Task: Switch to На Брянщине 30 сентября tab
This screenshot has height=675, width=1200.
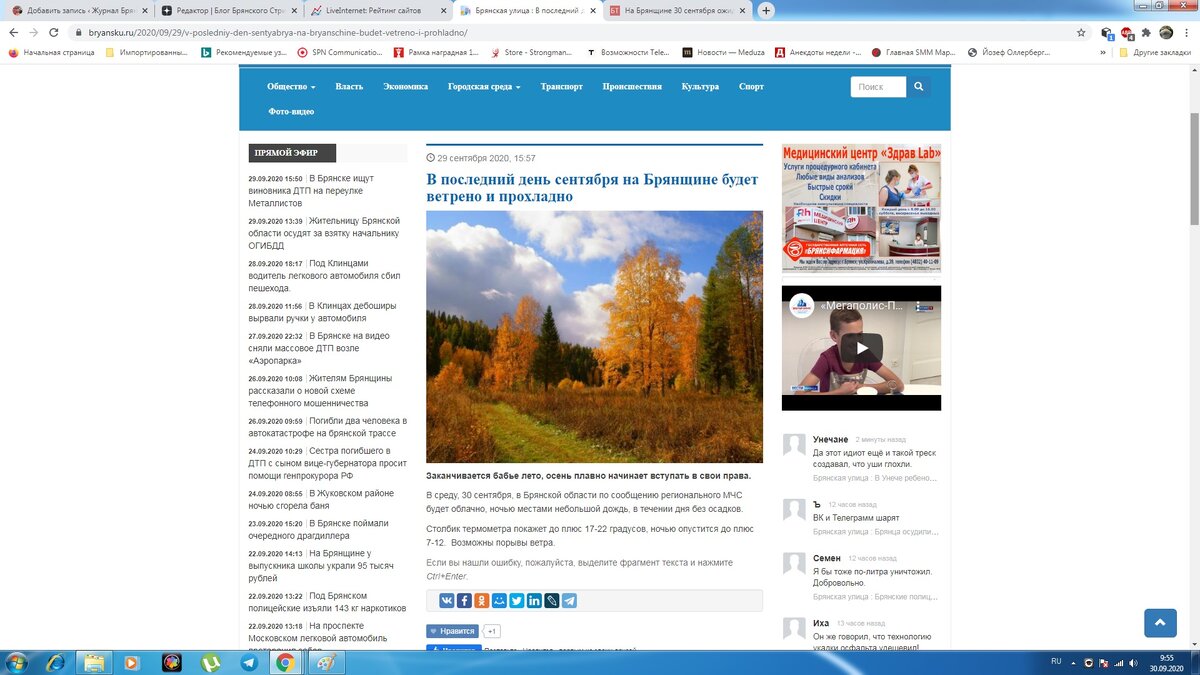Action: tap(678, 10)
